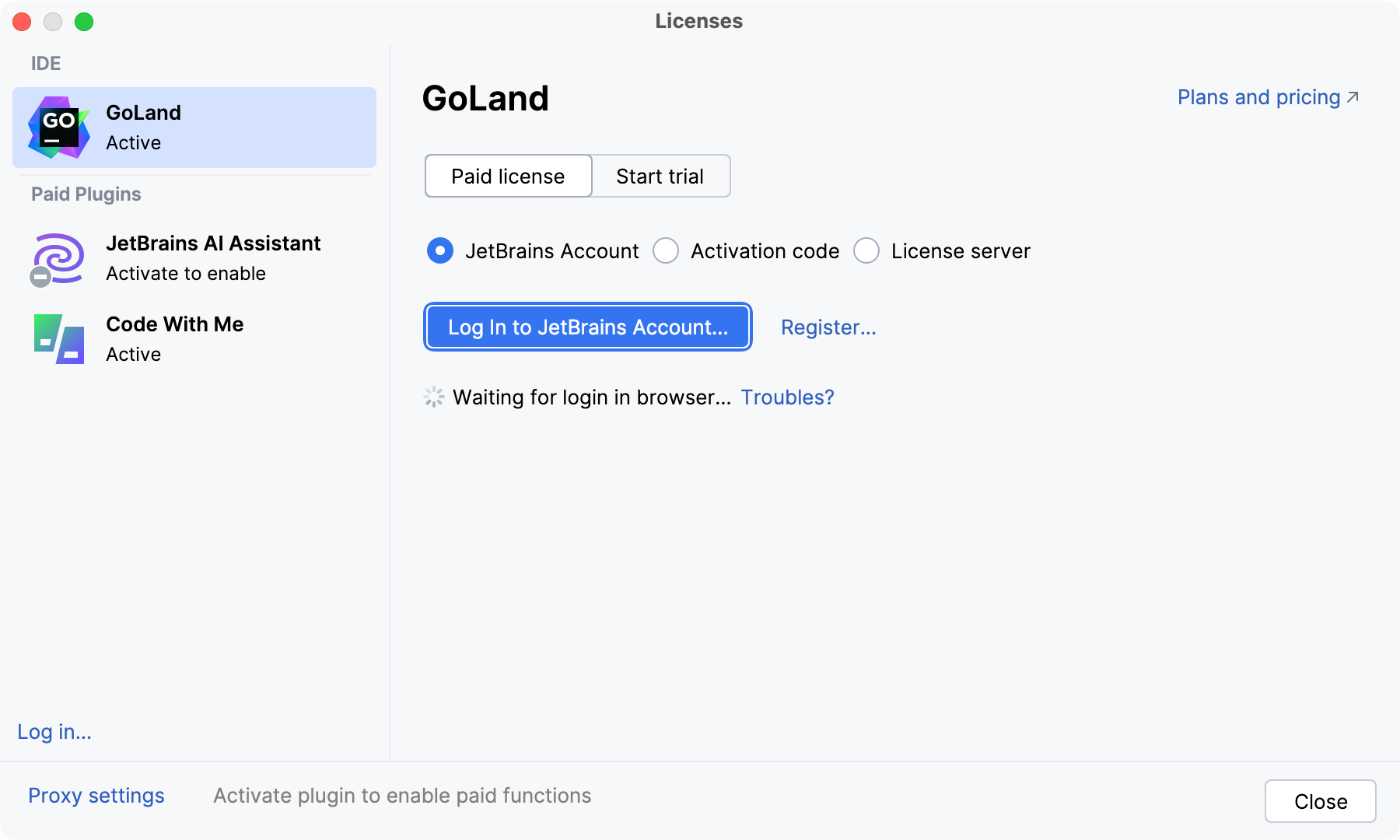
Task: Switch to the Start trial tab
Action: 660,176
